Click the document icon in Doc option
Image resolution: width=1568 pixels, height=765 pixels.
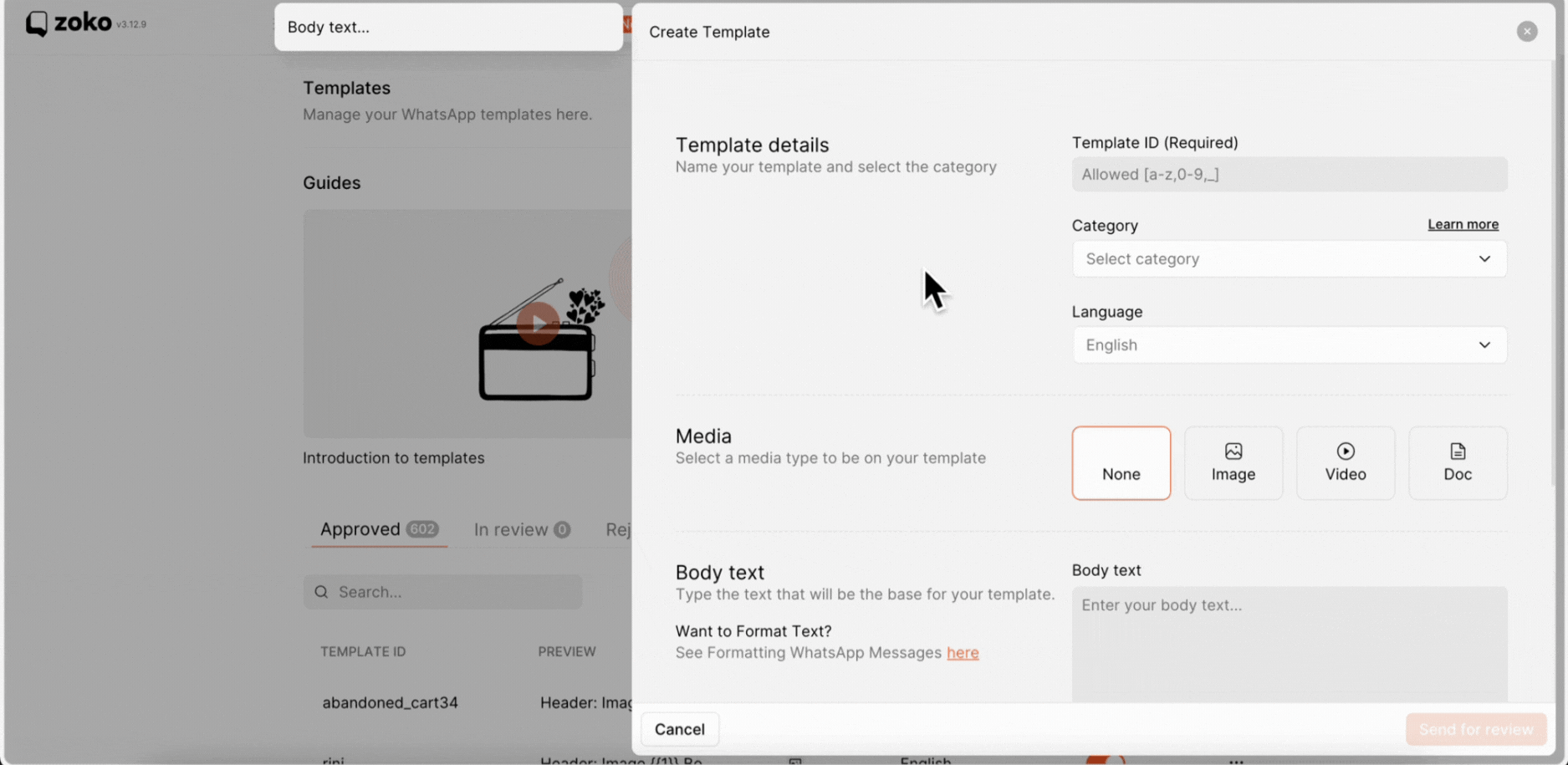(x=1457, y=451)
